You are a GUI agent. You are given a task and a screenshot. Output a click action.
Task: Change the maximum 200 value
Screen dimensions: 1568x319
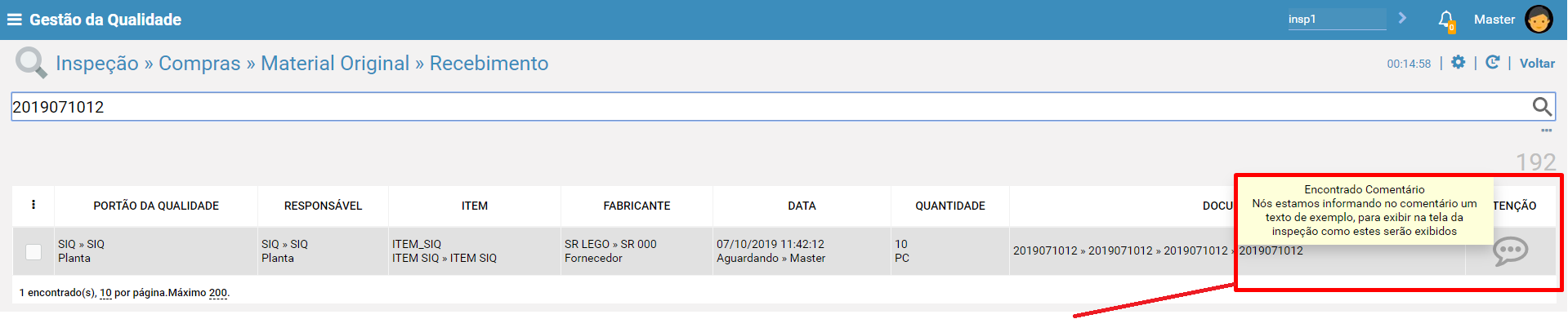pyautogui.click(x=218, y=293)
